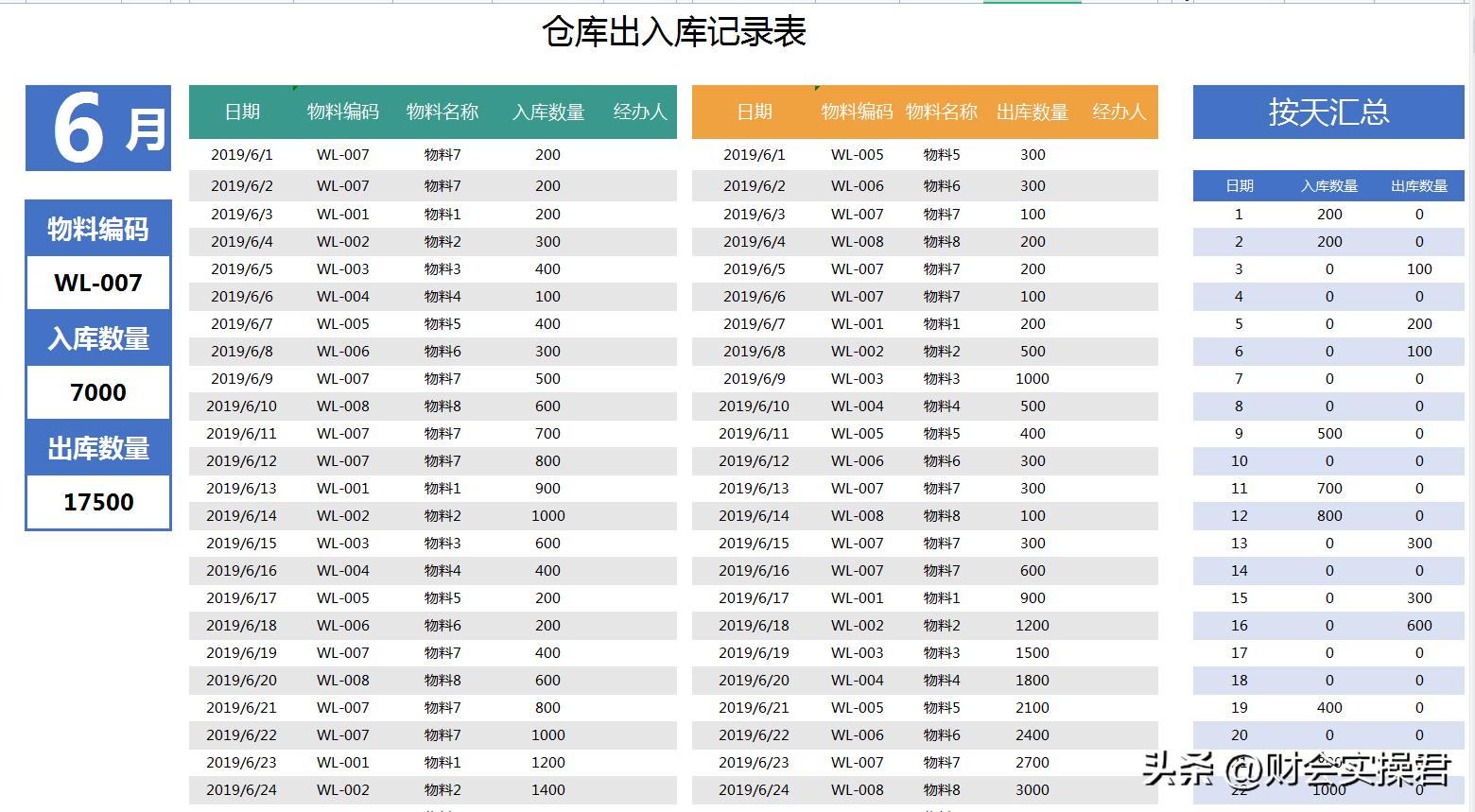1475x812 pixels.
Task: Select the 物料编码 label in the left panel
Action: pos(97,228)
